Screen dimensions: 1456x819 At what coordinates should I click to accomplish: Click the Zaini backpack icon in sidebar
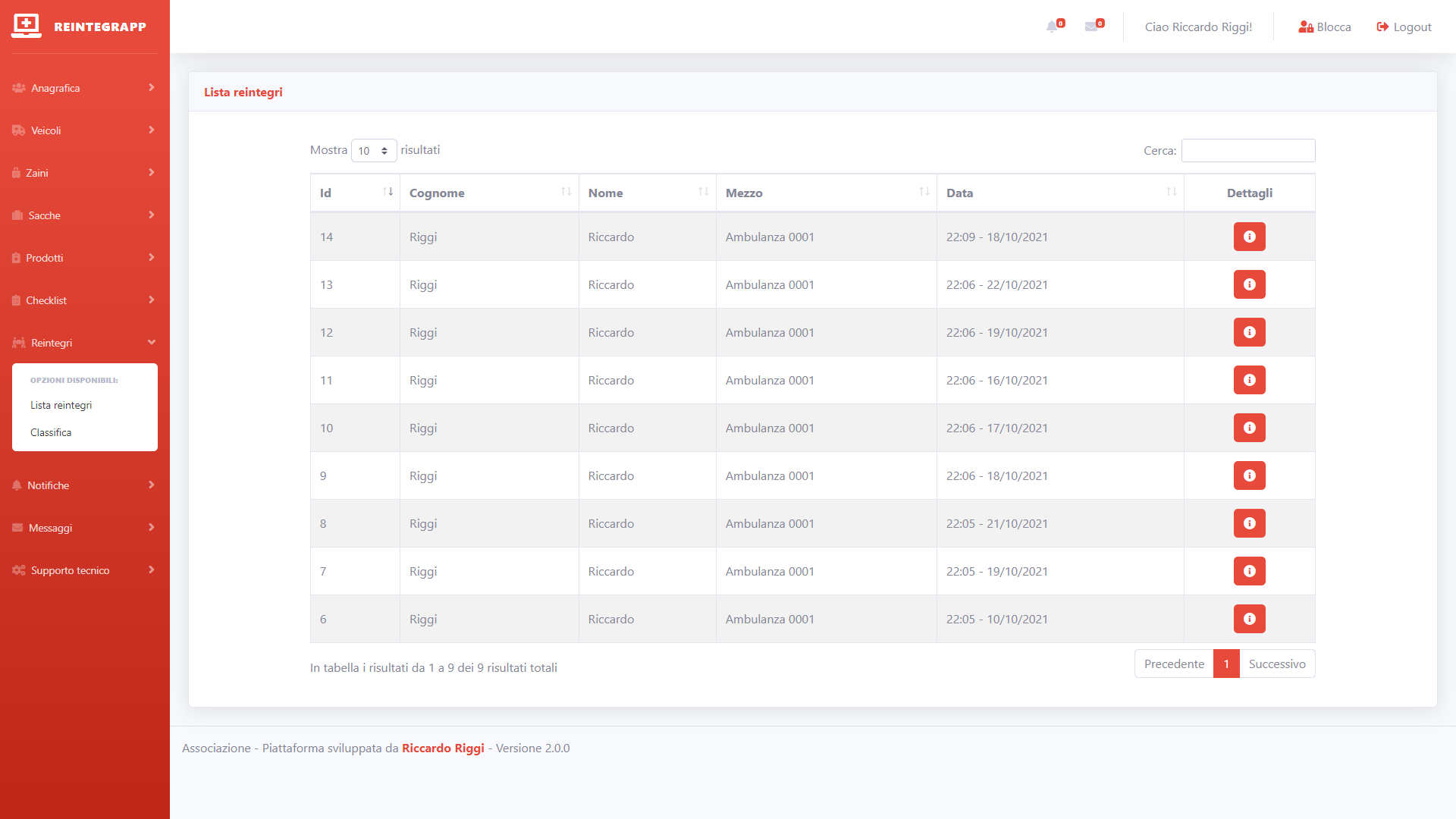16,173
